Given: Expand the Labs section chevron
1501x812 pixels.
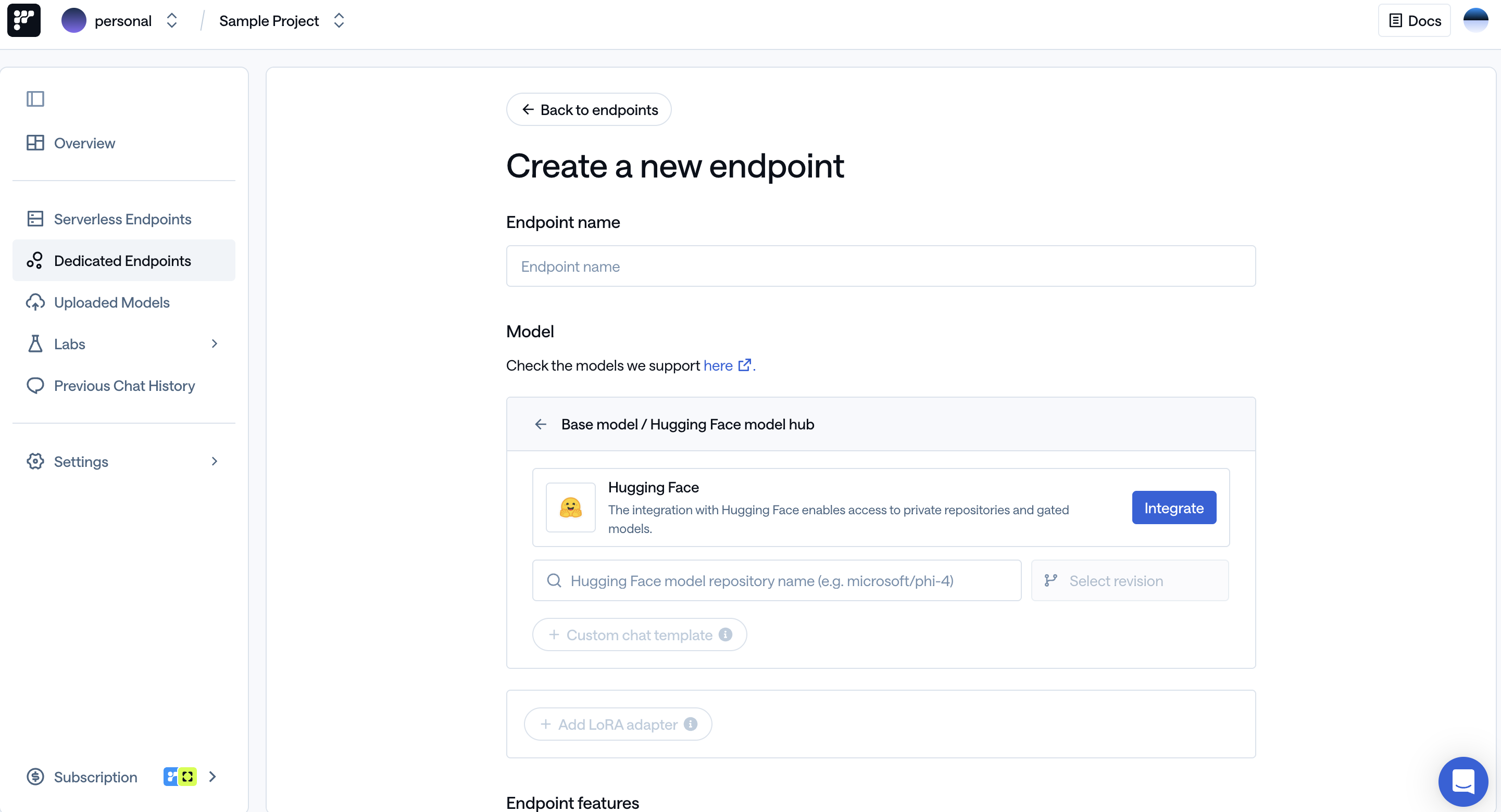Looking at the screenshot, I should point(215,344).
